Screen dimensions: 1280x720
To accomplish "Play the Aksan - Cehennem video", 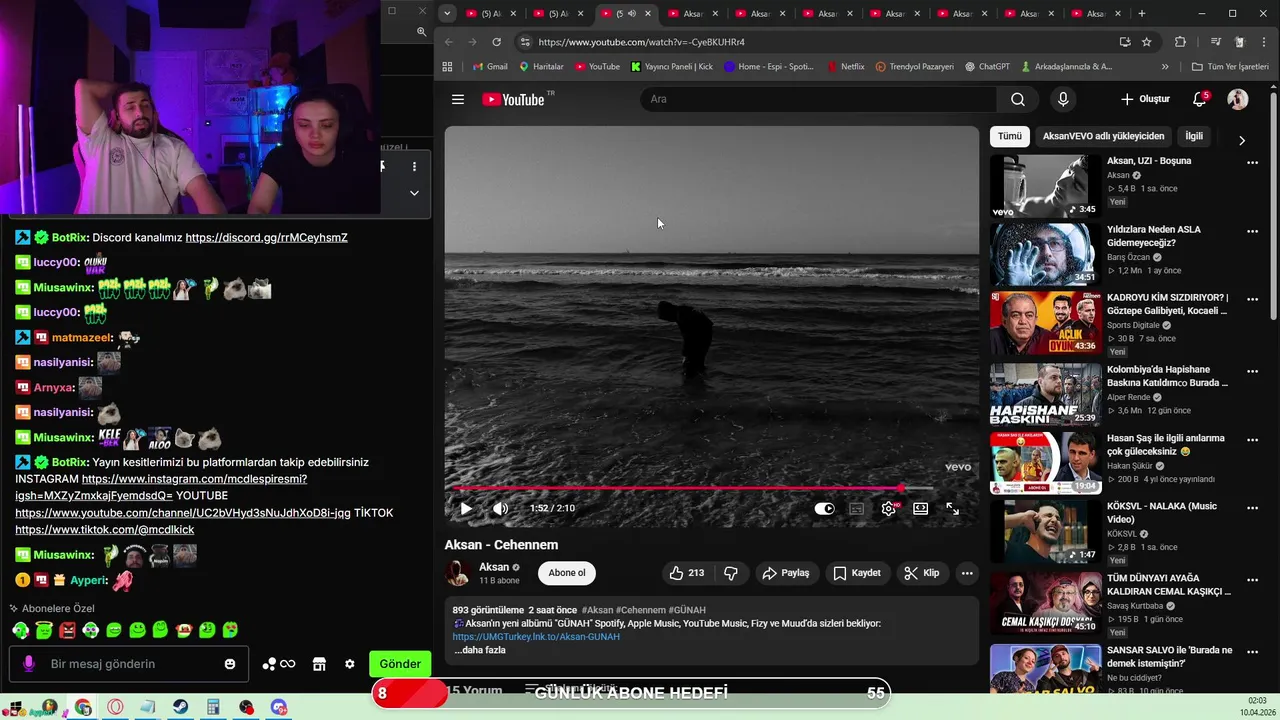I will tap(466, 508).
